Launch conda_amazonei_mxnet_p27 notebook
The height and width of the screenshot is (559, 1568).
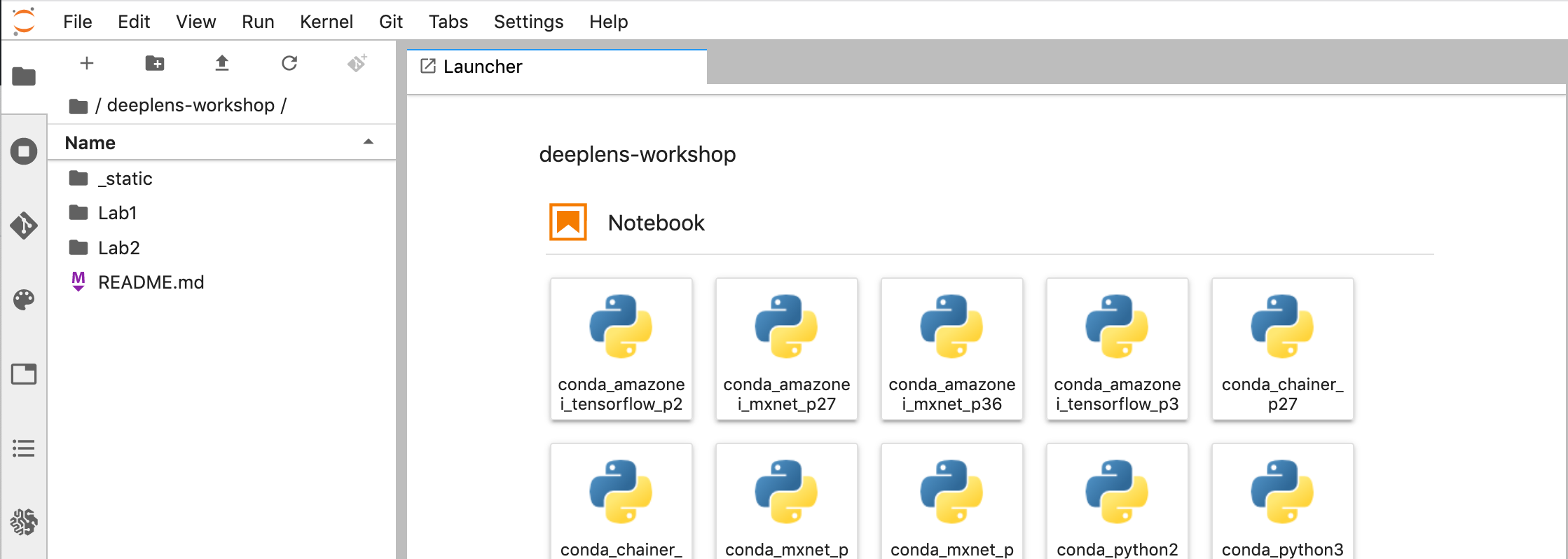tap(787, 349)
